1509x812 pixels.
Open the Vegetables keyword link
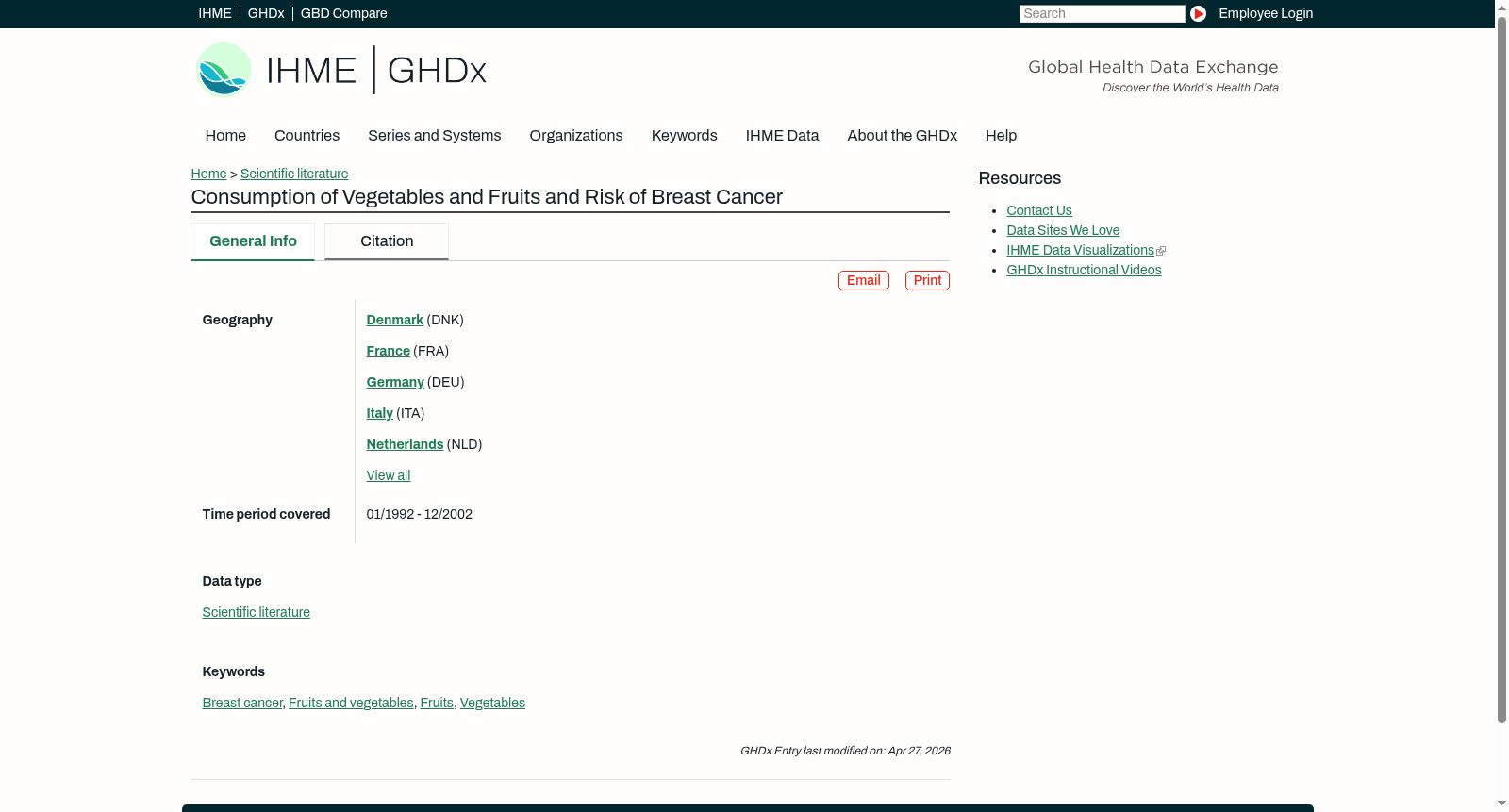[492, 703]
